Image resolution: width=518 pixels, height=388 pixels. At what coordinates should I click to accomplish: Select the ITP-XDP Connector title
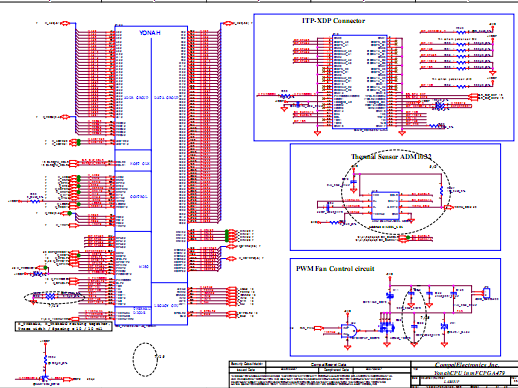(333, 21)
